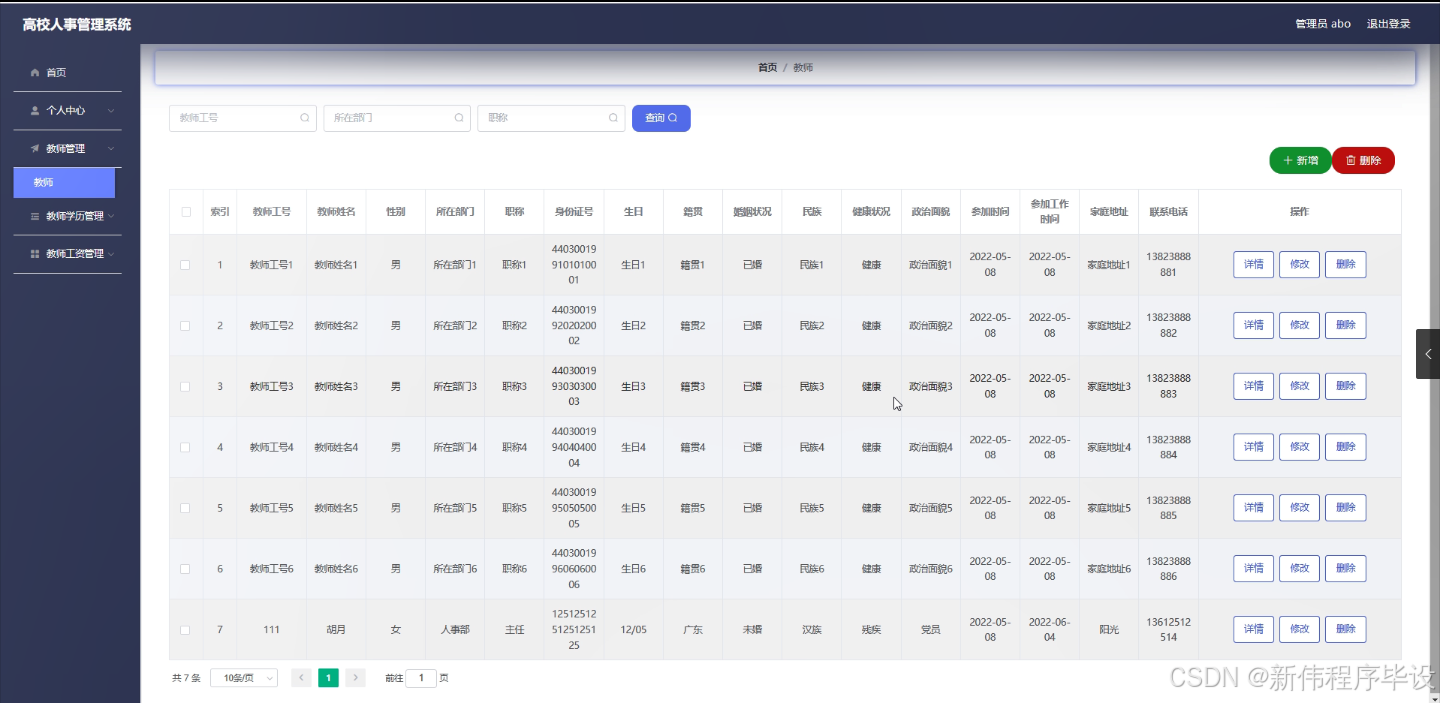
Task: Click the 高校人事管理系统 title
Action: [77, 24]
